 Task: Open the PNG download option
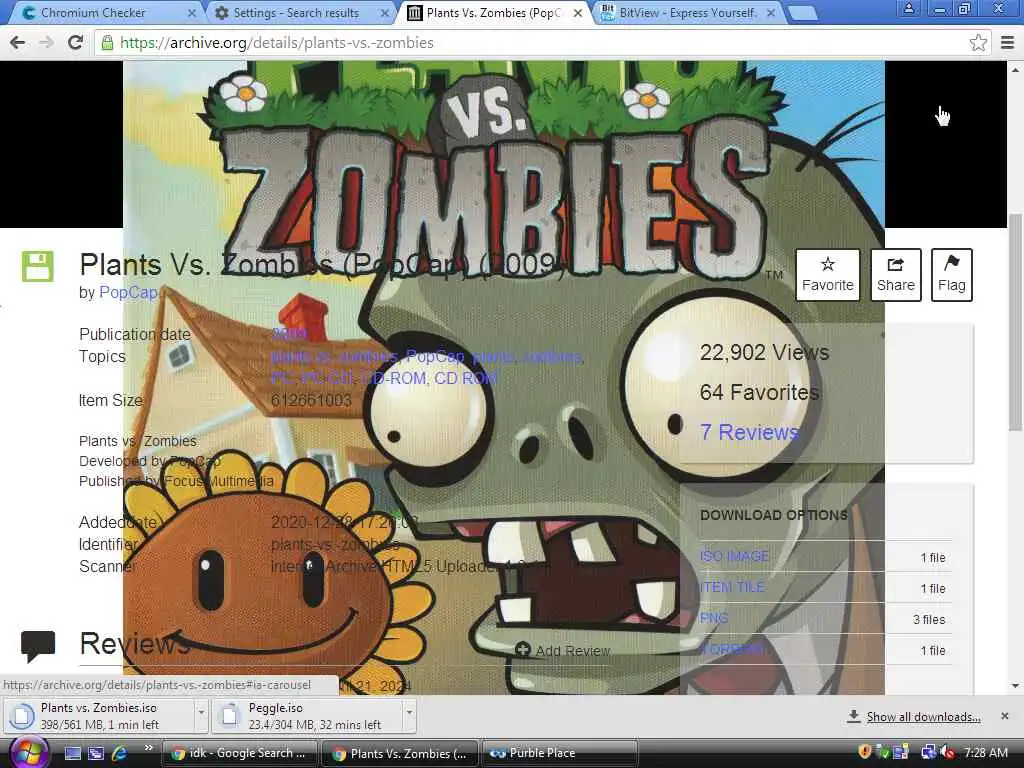[x=714, y=618]
